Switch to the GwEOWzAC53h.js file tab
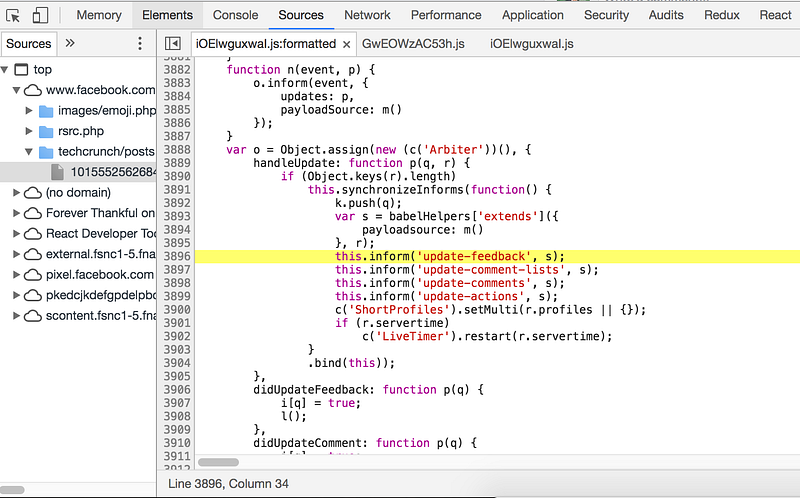The width and height of the screenshot is (800, 498). [x=413, y=44]
